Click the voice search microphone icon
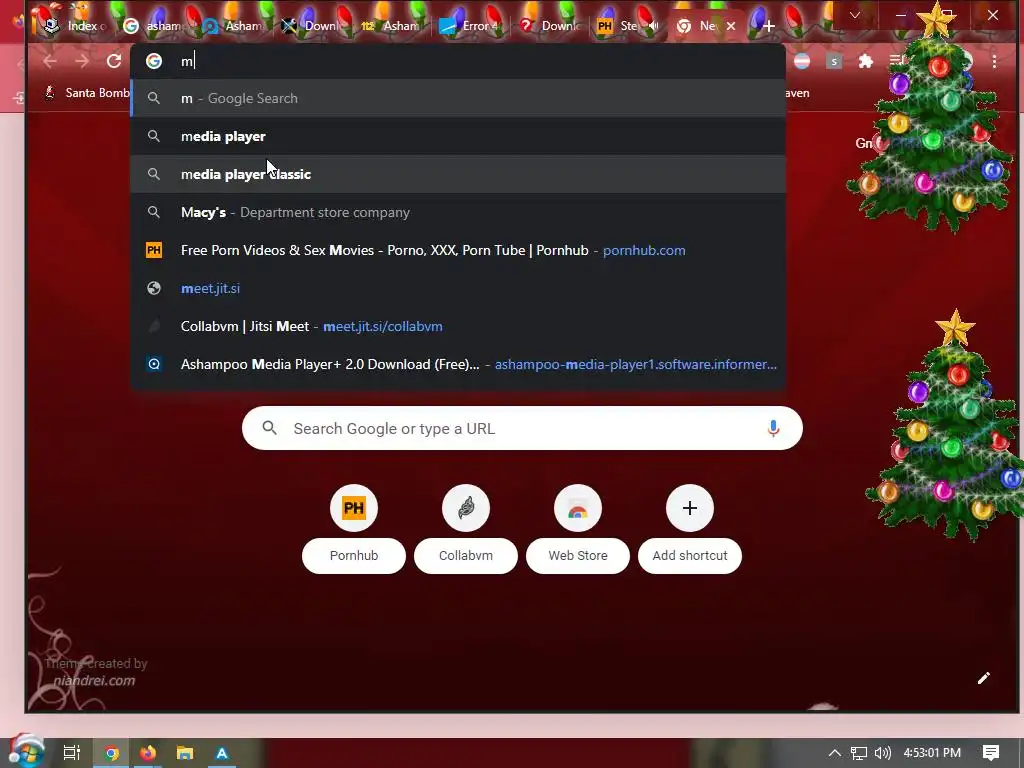 tap(773, 428)
